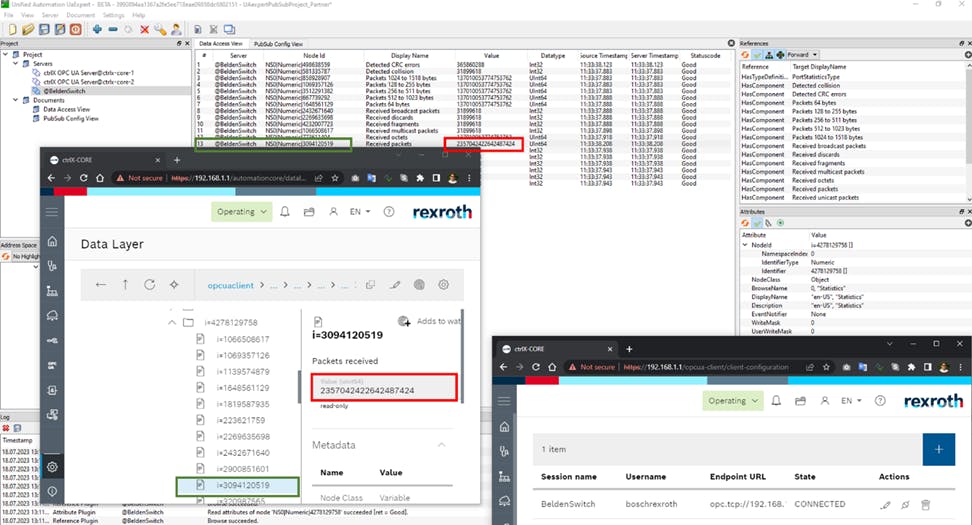Select node i=2432671640 in Data Layer tree
The height and width of the screenshot is (525, 972).
pyautogui.click(x=242, y=452)
